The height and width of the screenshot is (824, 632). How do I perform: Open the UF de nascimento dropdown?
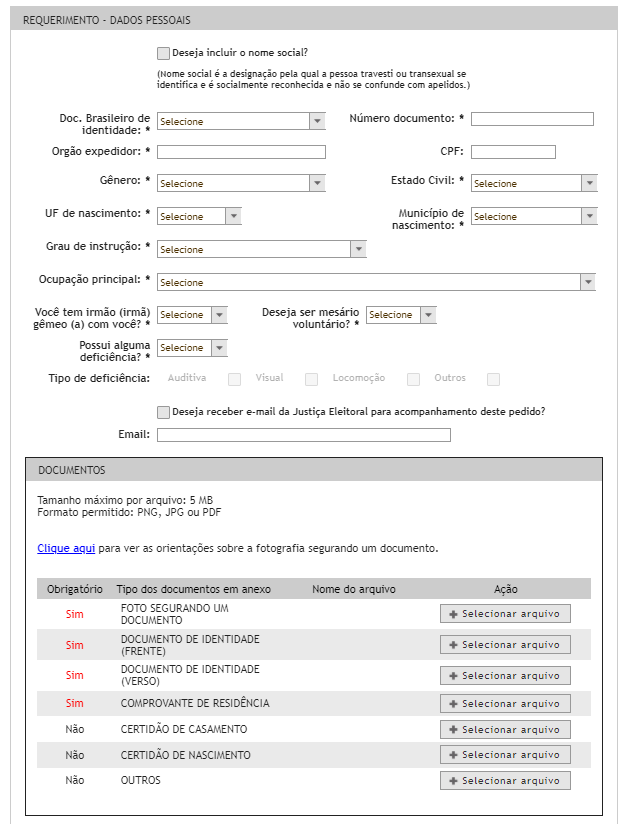(x=199, y=217)
